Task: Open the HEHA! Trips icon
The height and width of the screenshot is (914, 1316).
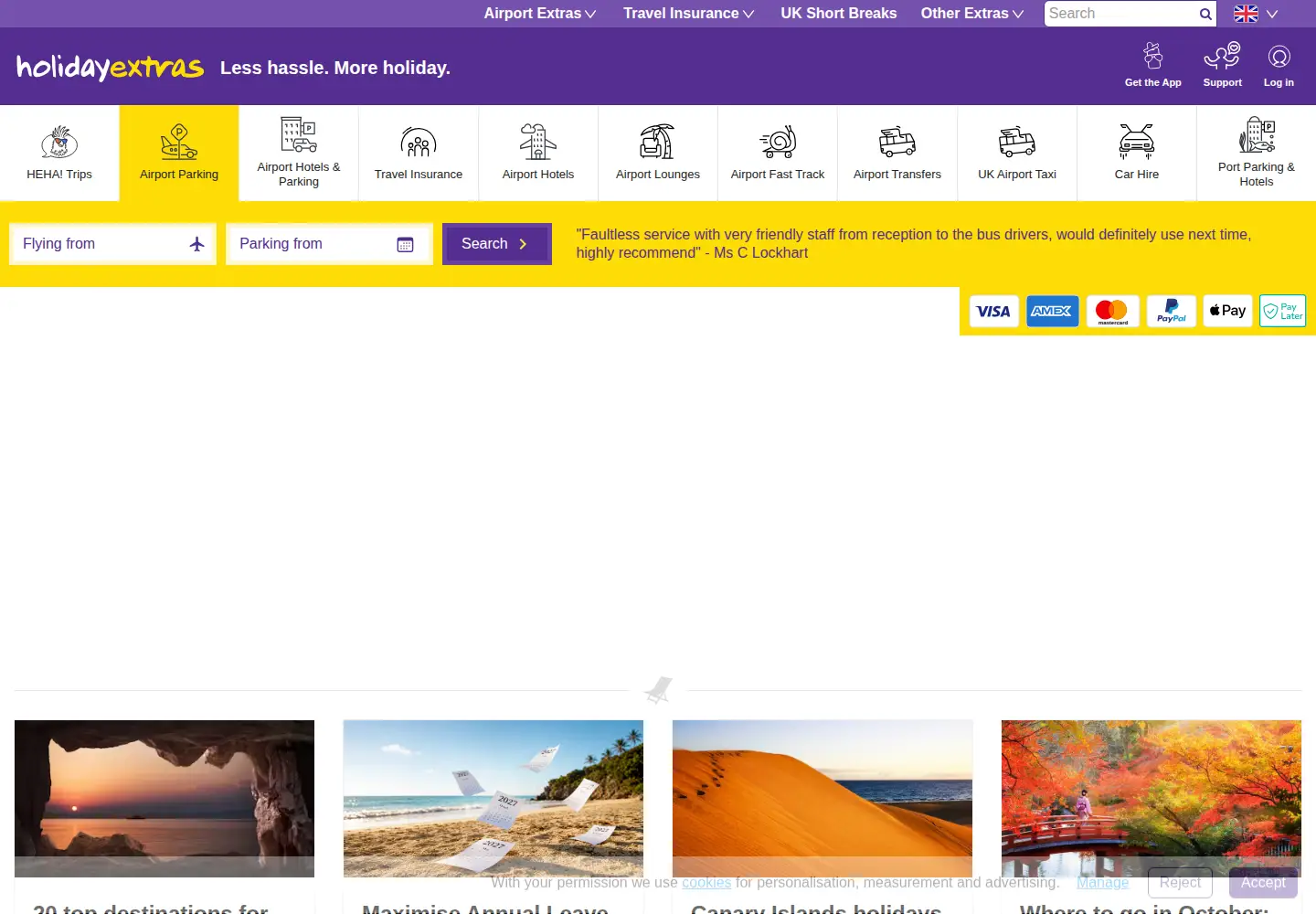Action: coord(59,143)
